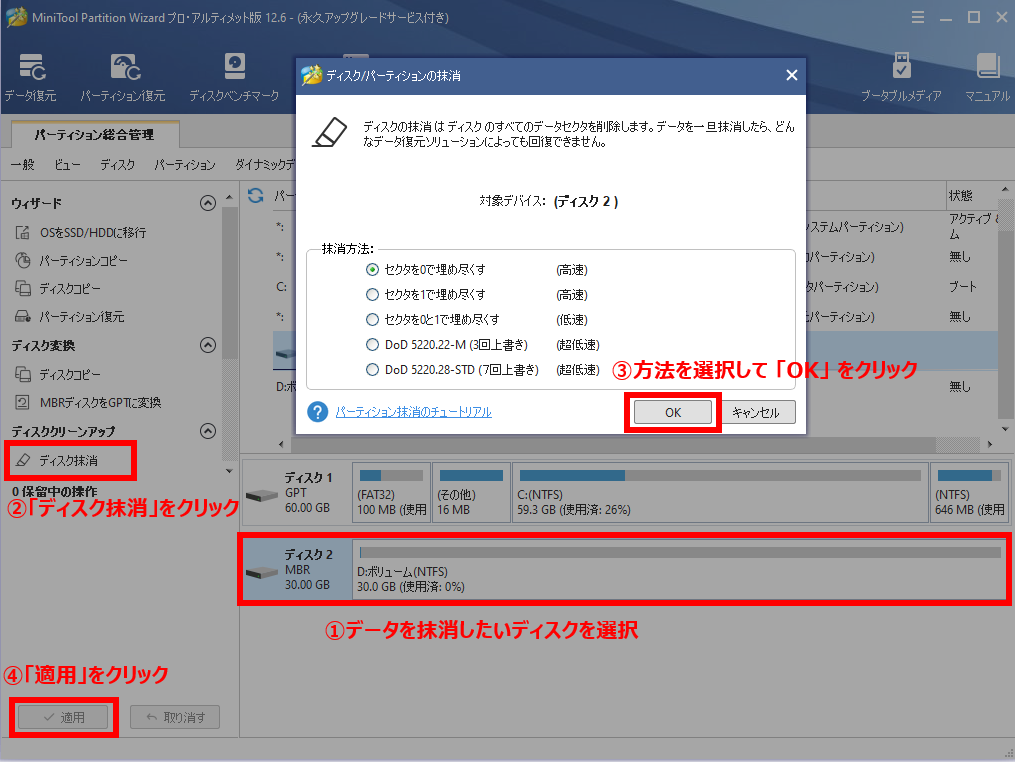Image resolution: width=1015 pixels, height=762 pixels.
Task: Select セクタを0と1で埋め尽くす radio button
Action: pos(372,319)
